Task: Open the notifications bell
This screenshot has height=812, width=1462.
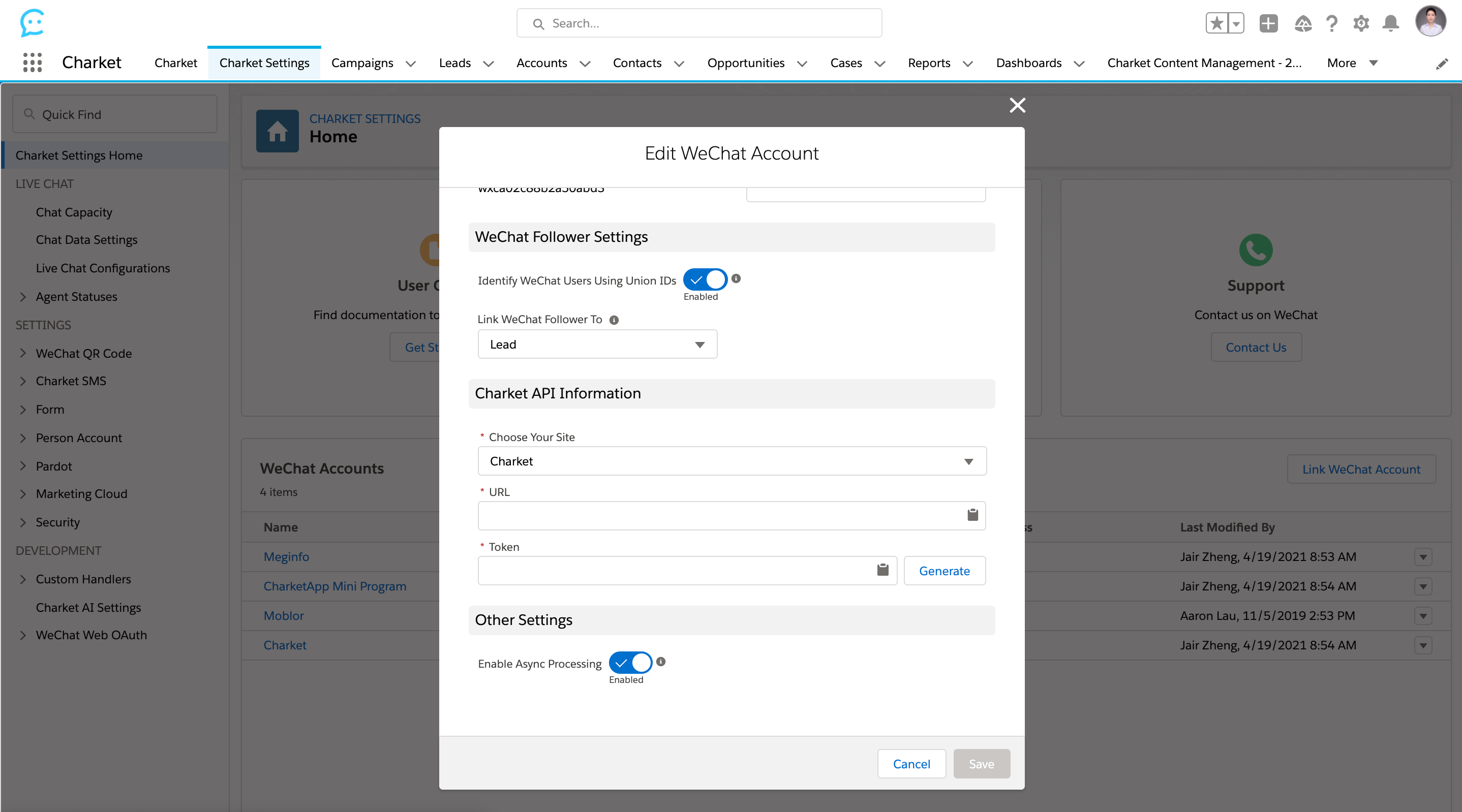Action: [x=1390, y=23]
